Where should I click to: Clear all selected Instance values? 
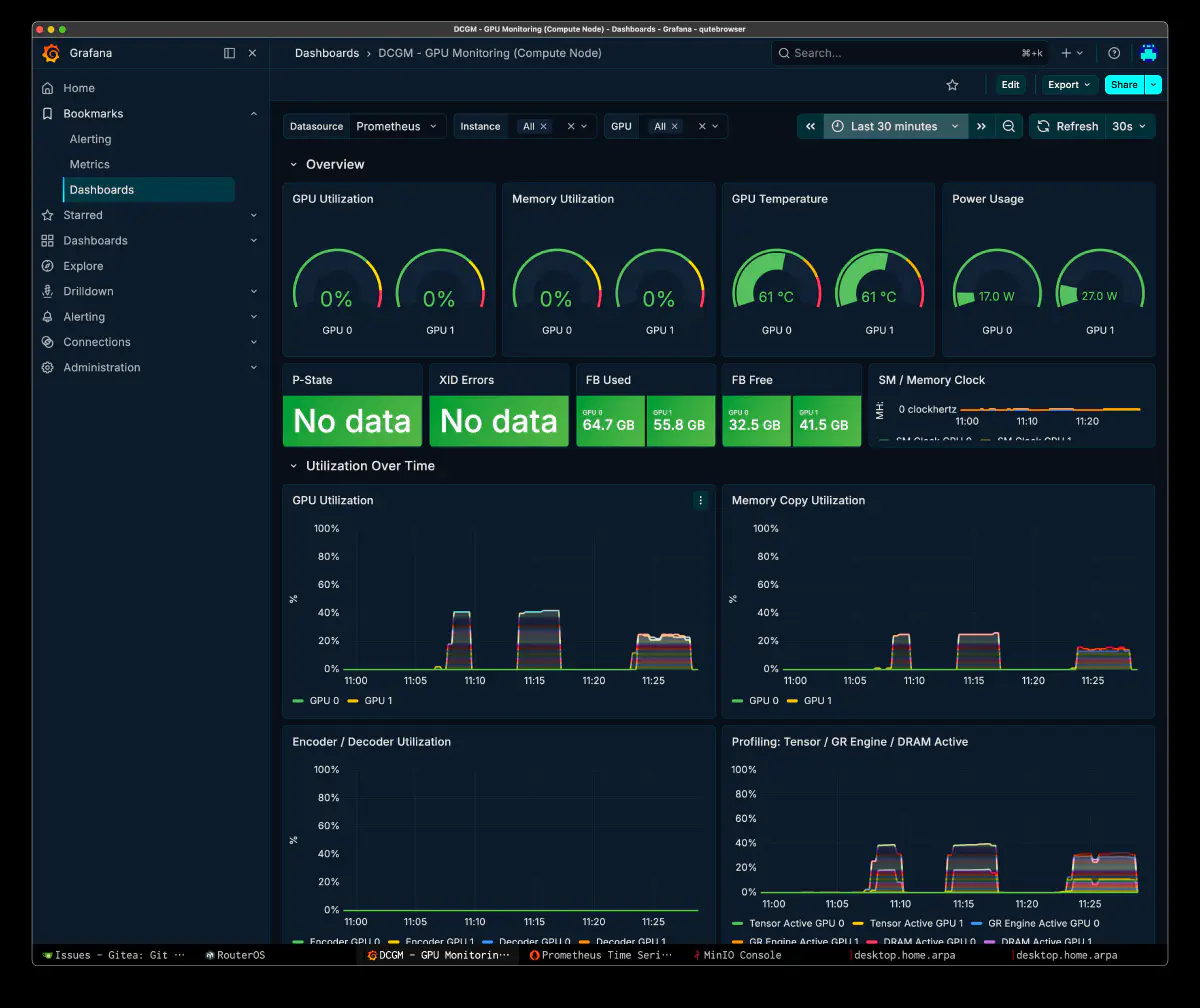571,127
